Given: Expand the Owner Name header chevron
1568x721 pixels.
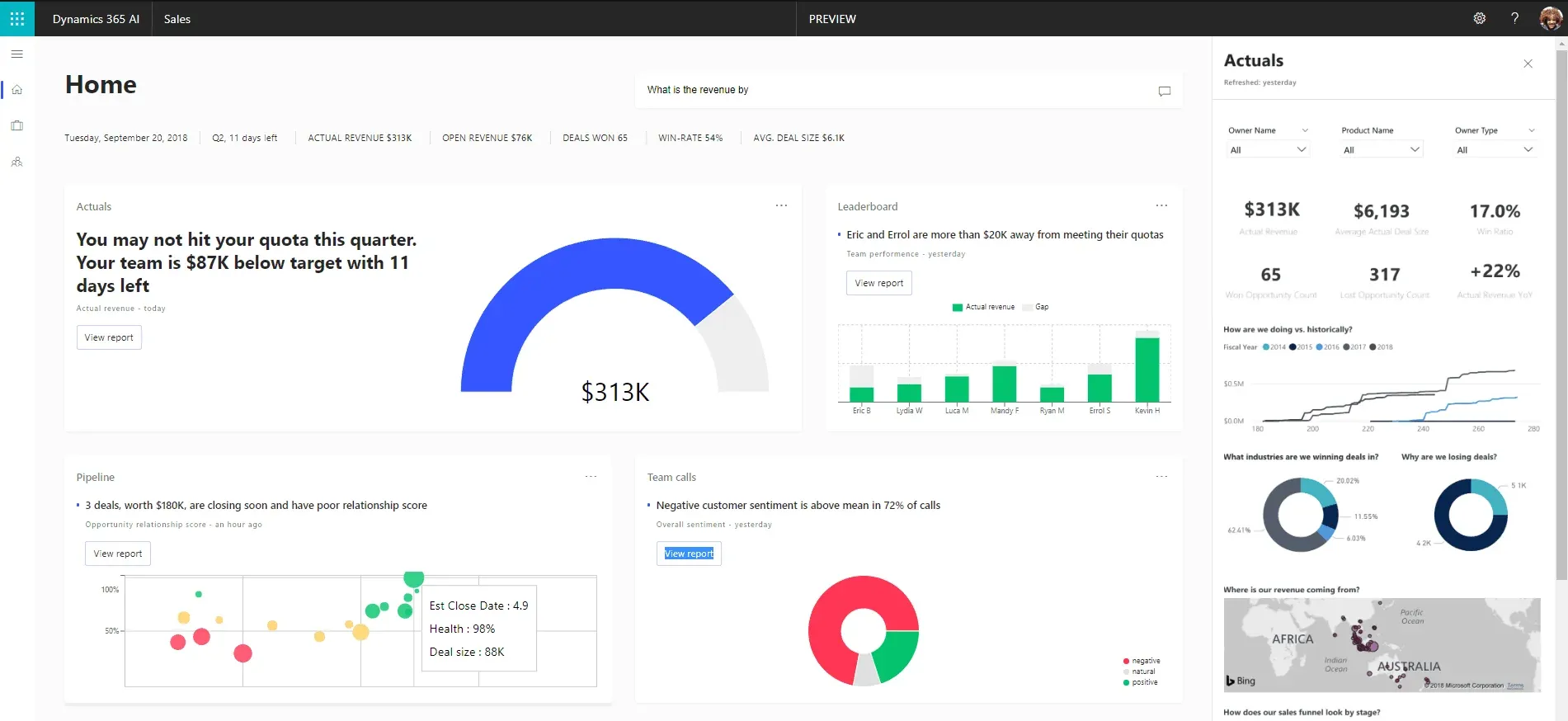Looking at the screenshot, I should [1305, 130].
